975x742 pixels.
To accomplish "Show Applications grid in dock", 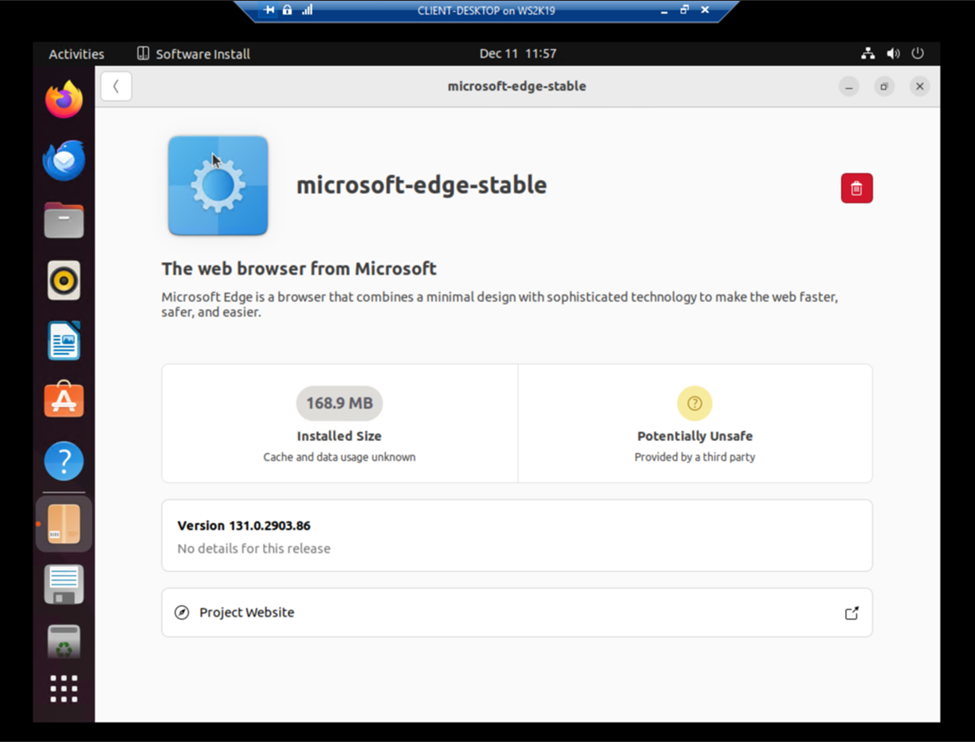I will pyautogui.click(x=64, y=689).
